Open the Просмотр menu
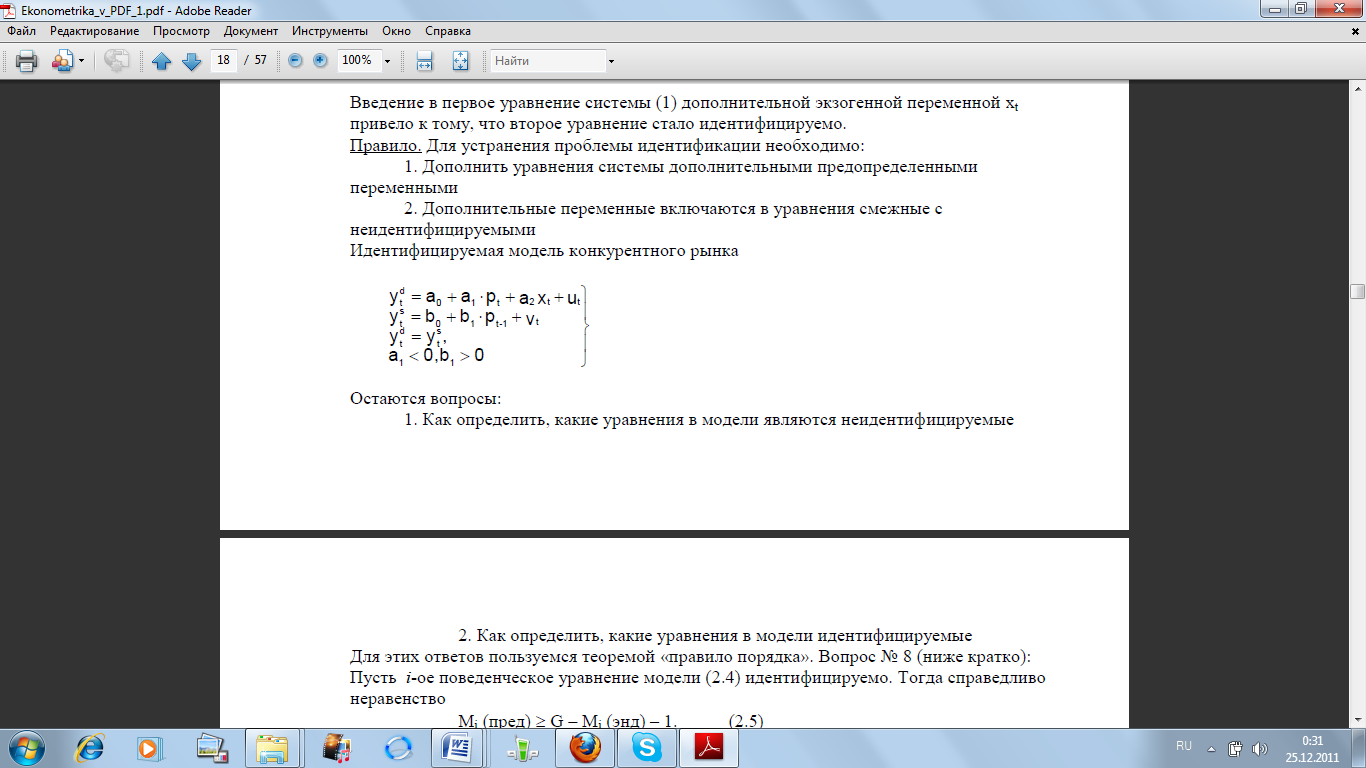 (x=181, y=31)
